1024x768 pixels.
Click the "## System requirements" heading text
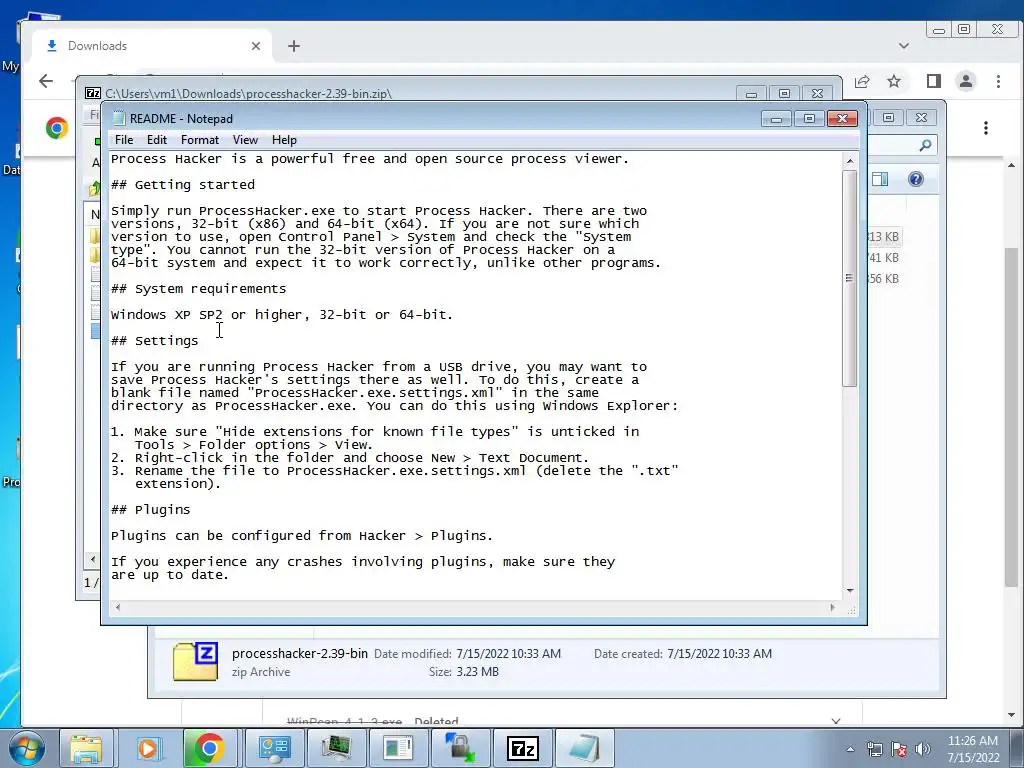tap(199, 289)
